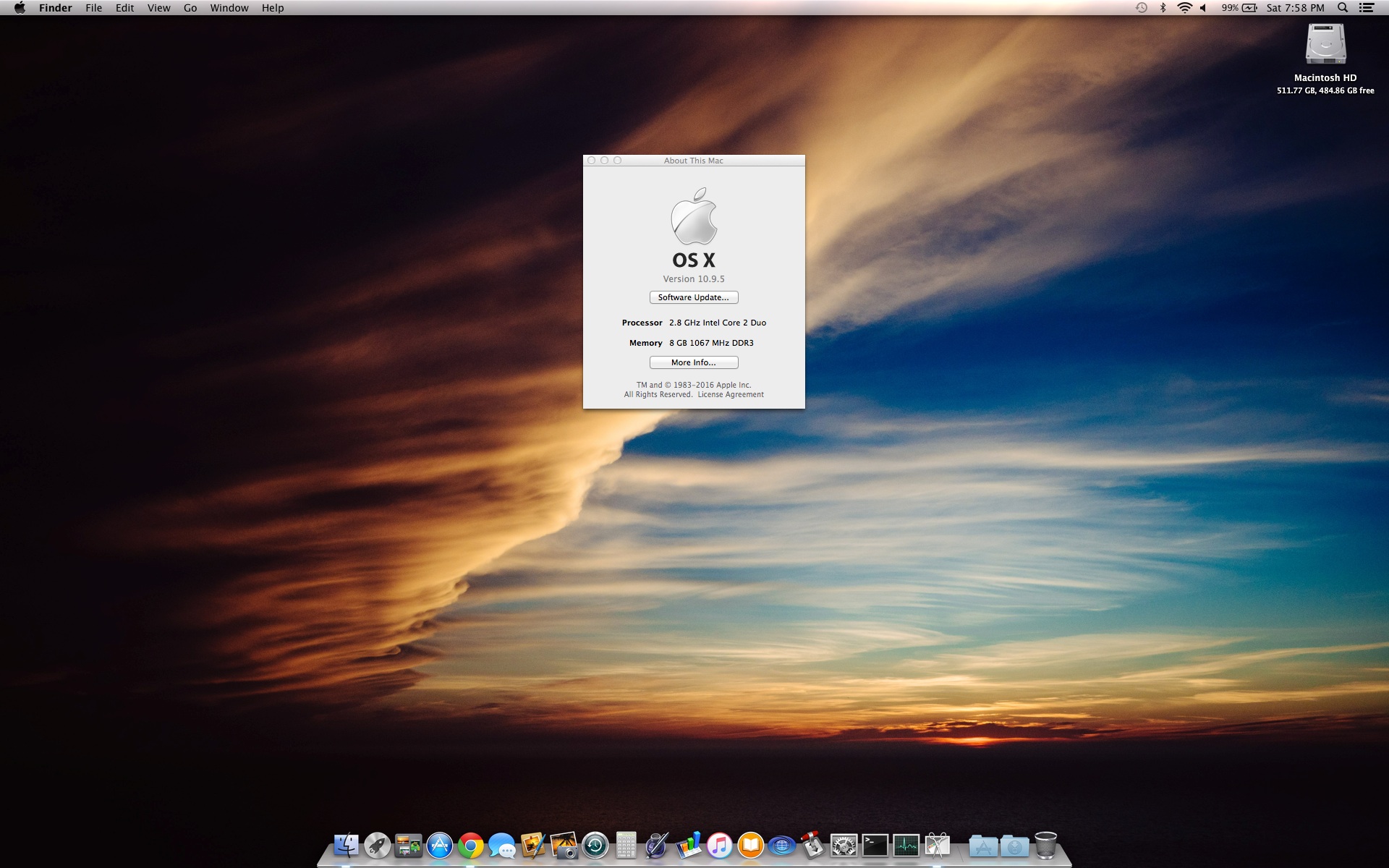Open the Edit menu

point(125,8)
